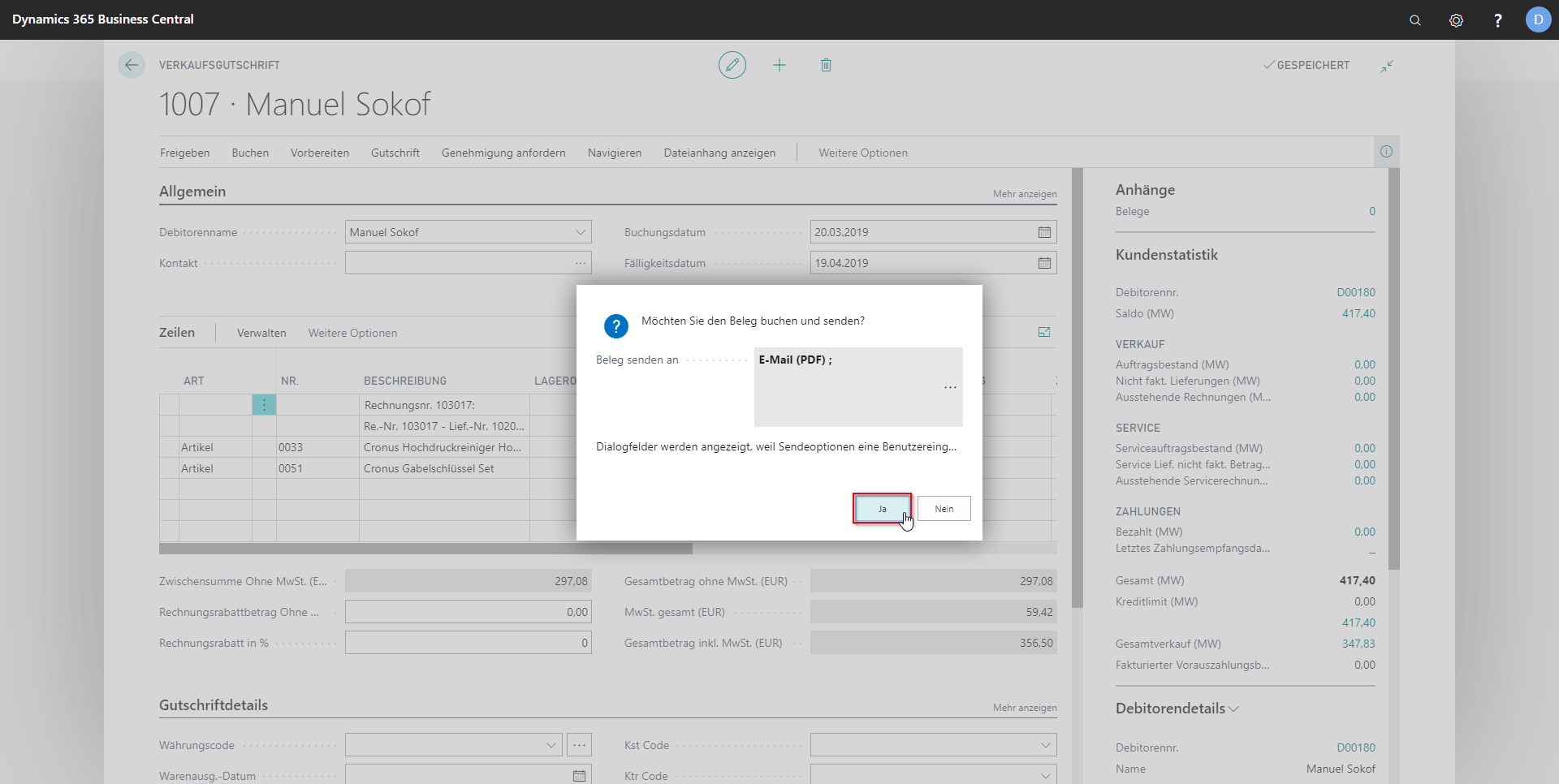
Task: Confirm dialog with Ja button
Action: (x=882, y=509)
